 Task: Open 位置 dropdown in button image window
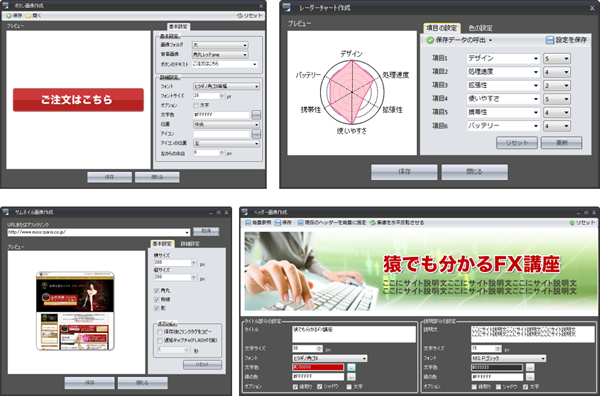click(x=227, y=124)
